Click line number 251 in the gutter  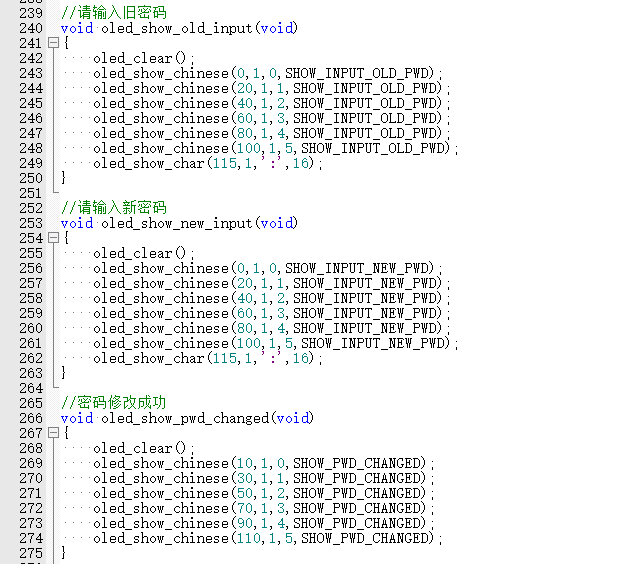click(31, 193)
